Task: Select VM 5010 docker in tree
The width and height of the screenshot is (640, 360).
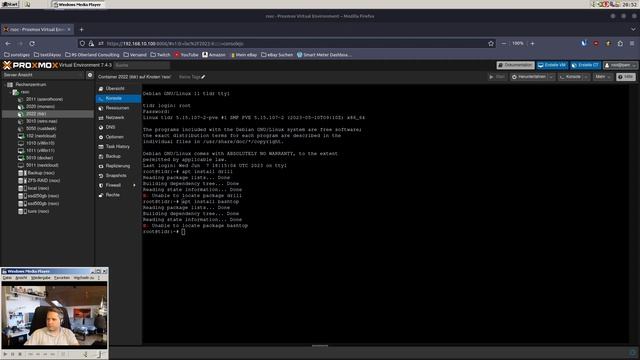Action: coord(39,158)
